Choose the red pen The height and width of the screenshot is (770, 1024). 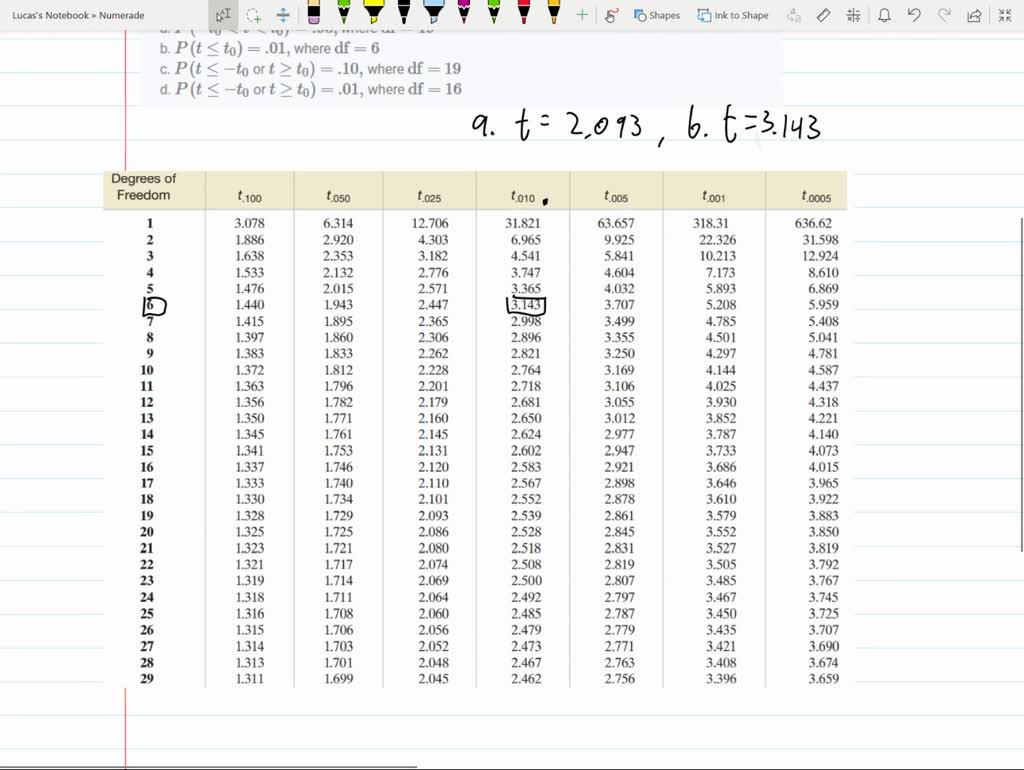[523, 13]
